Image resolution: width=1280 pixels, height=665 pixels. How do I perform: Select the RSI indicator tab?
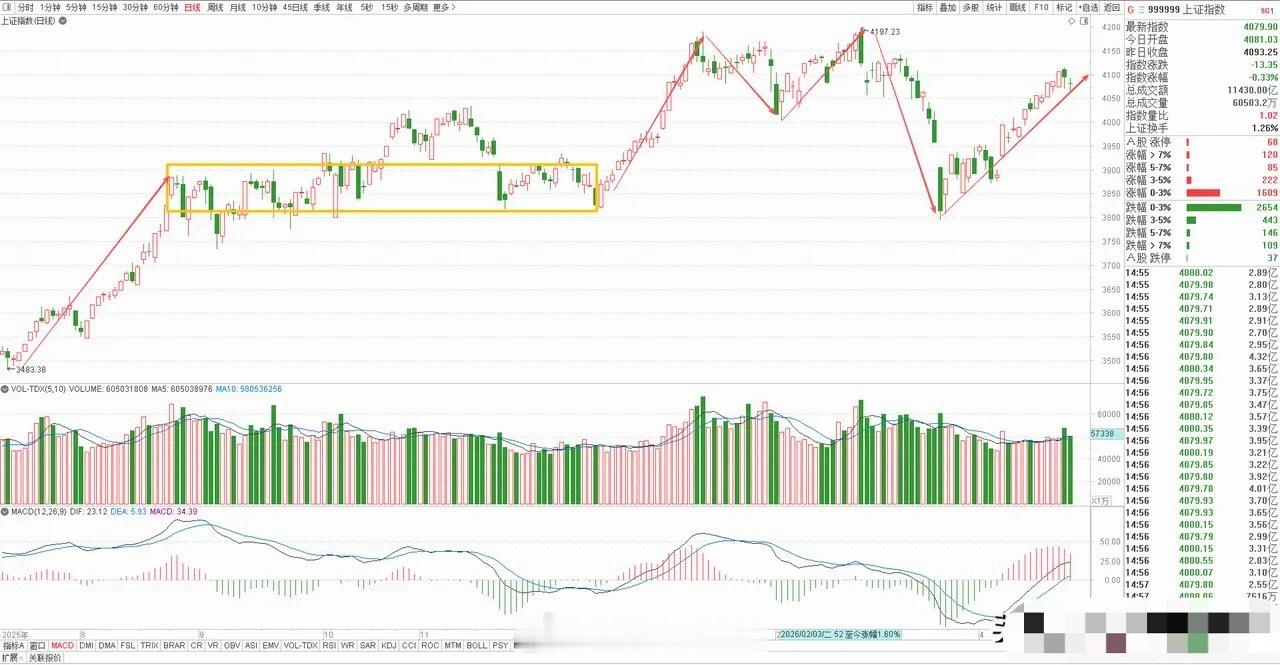[329, 646]
